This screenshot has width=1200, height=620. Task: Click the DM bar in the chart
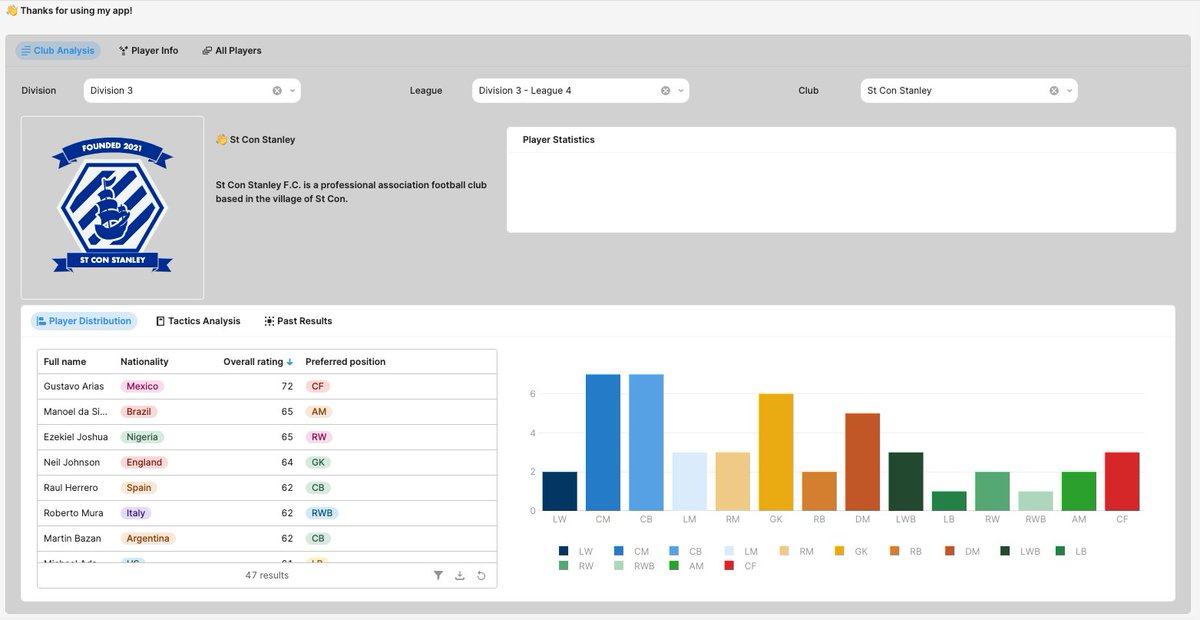862,462
